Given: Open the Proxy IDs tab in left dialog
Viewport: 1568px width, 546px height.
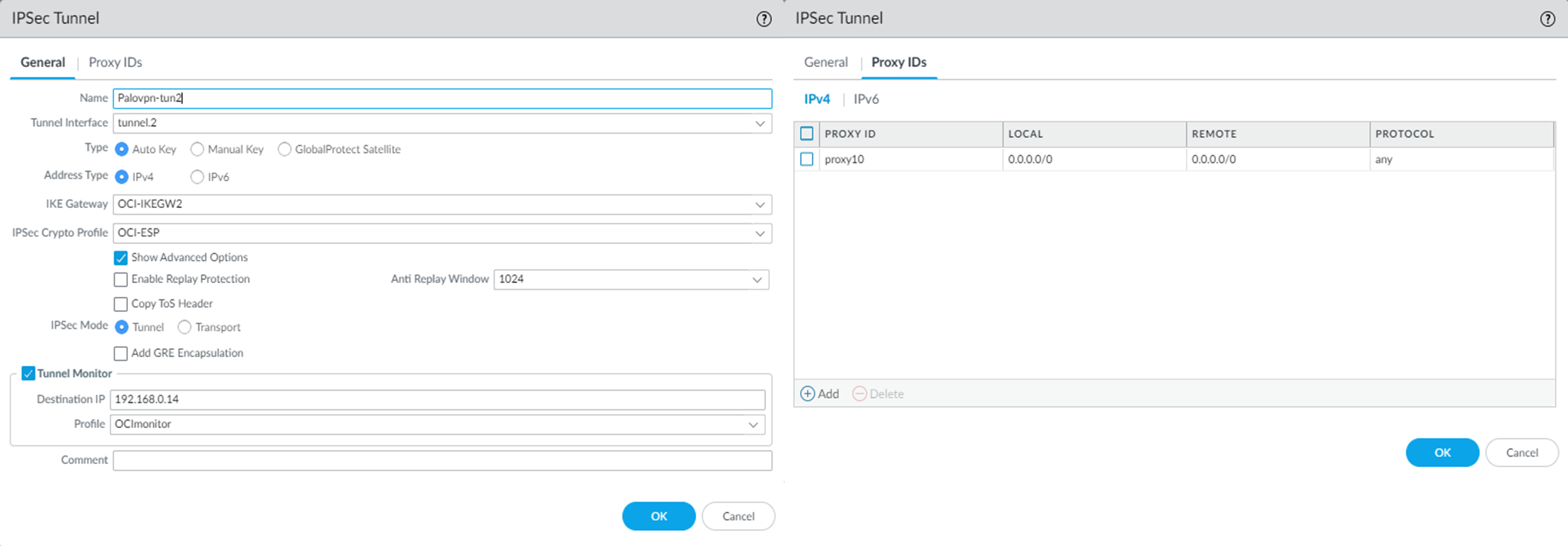Looking at the screenshot, I should (x=115, y=62).
